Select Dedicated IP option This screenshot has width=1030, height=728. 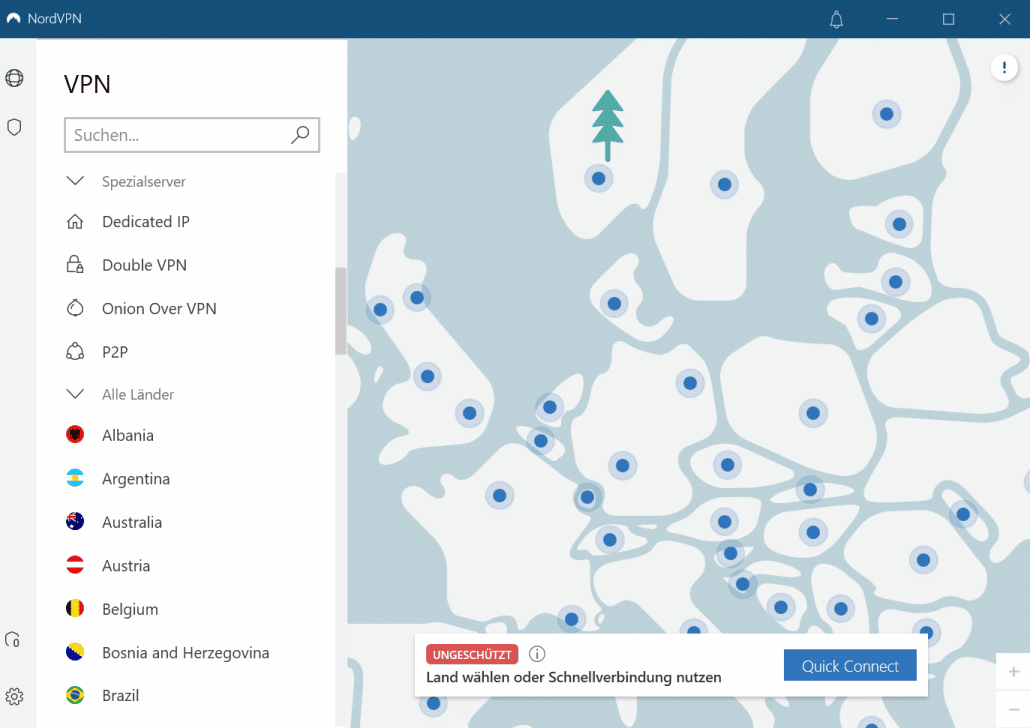[145, 222]
